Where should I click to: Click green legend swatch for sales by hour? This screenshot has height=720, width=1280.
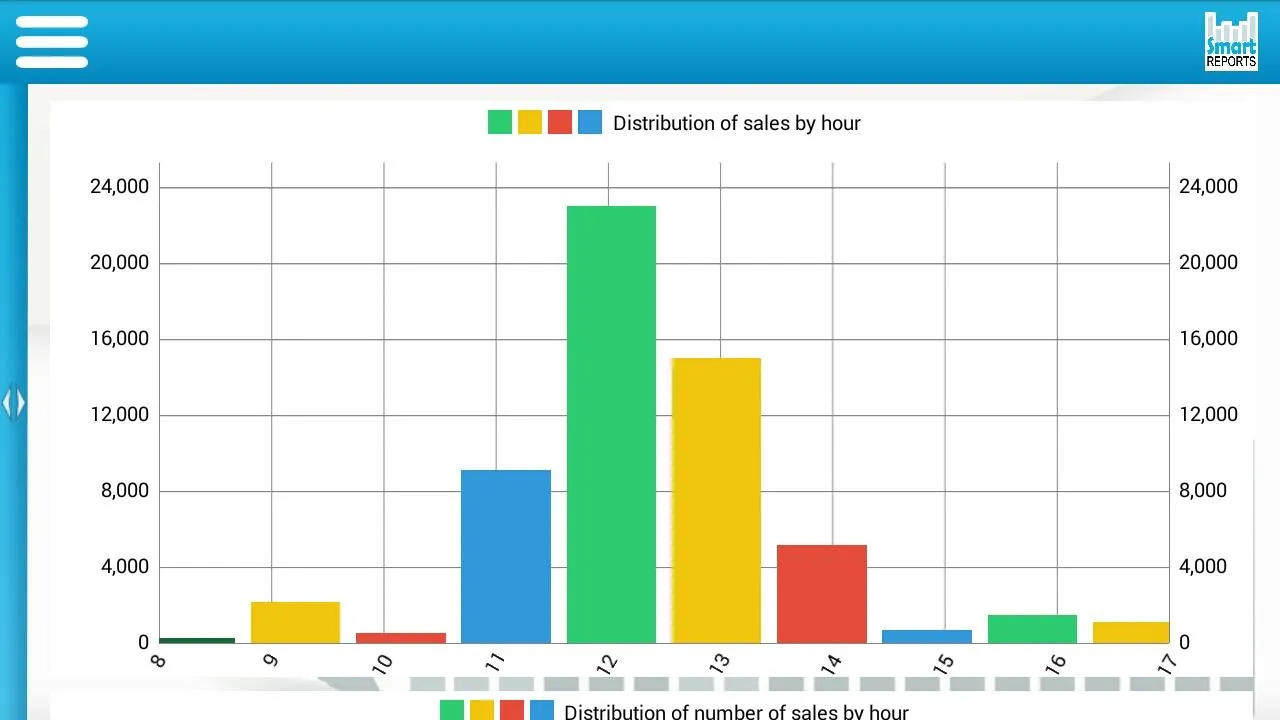point(500,123)
